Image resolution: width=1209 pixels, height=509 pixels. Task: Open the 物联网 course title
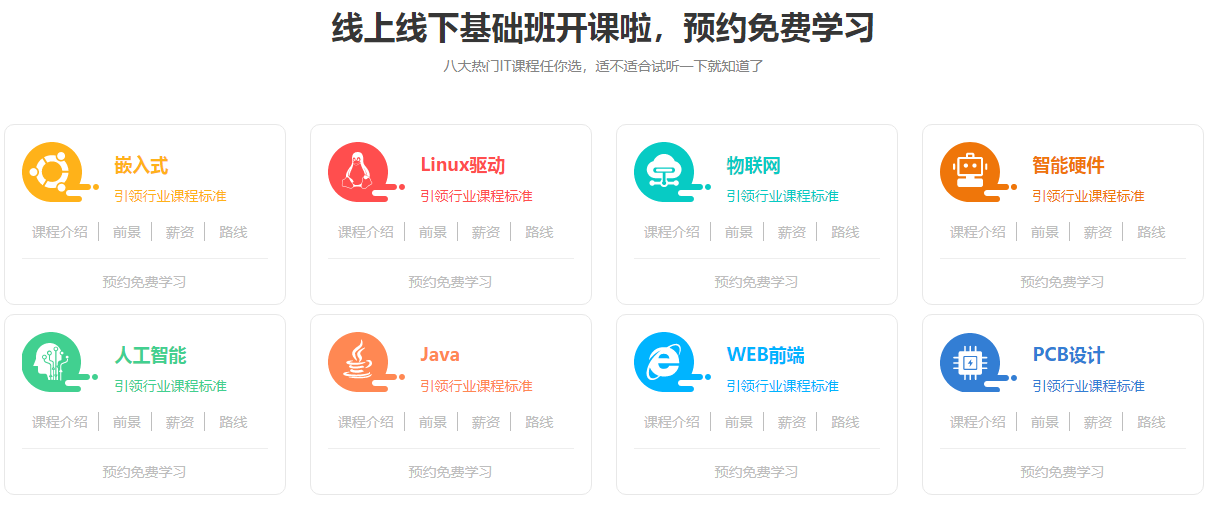(x=753, y=165)
